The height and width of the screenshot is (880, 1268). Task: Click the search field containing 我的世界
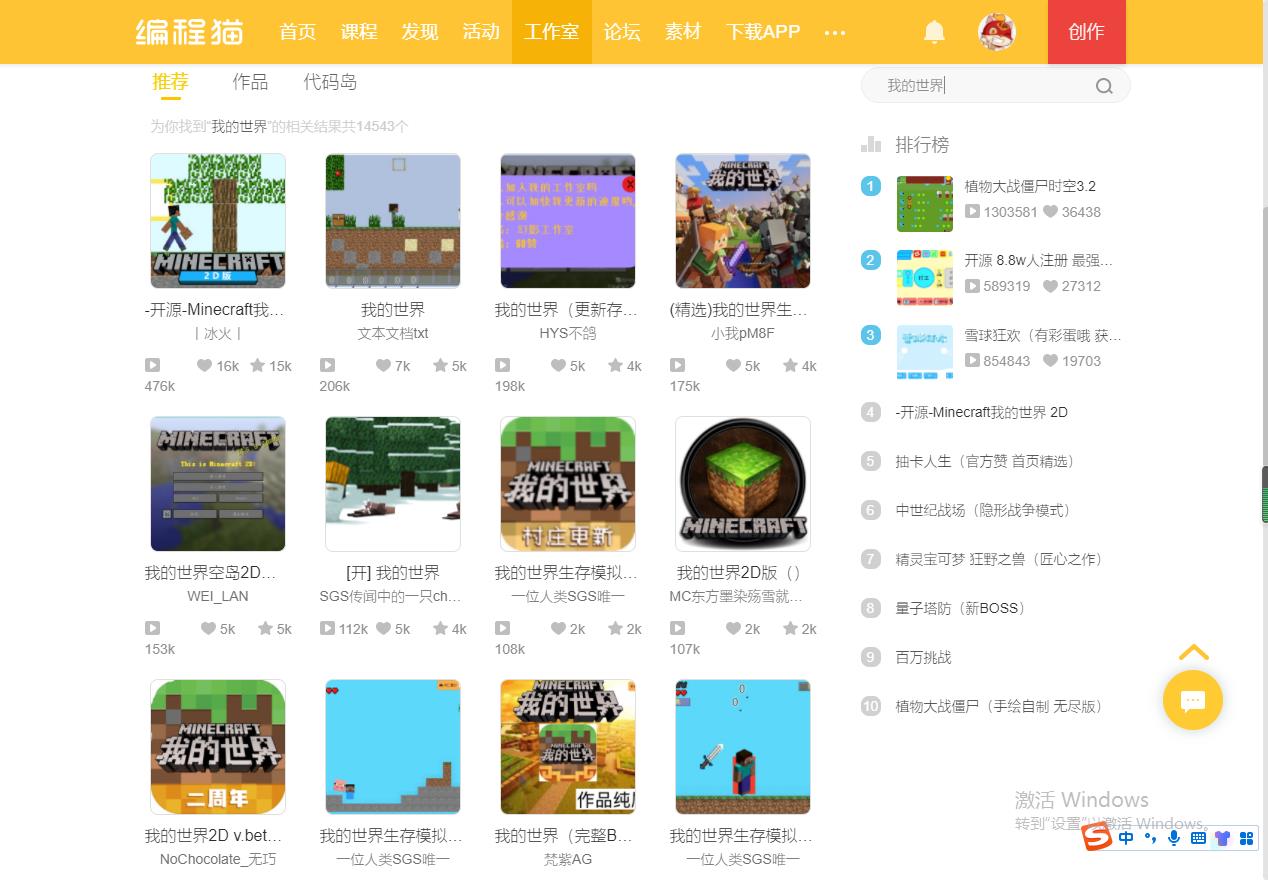(x=996, y=86)
